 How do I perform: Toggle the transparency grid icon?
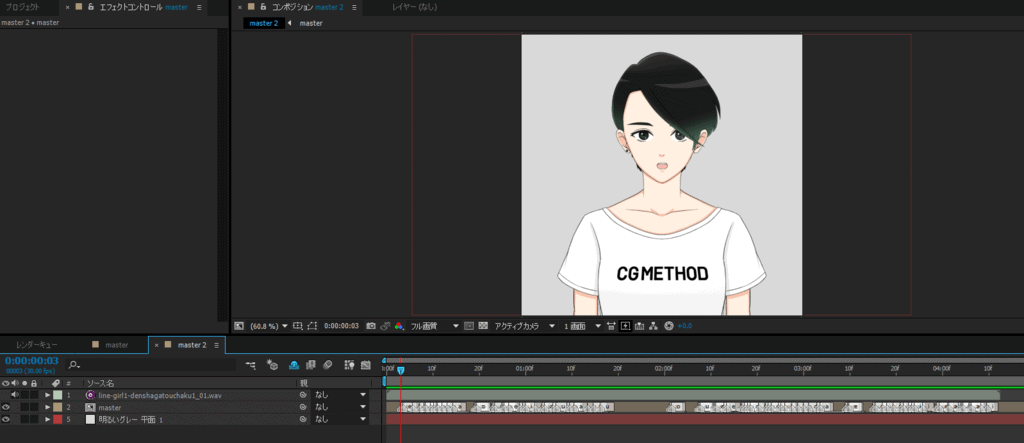483,326
